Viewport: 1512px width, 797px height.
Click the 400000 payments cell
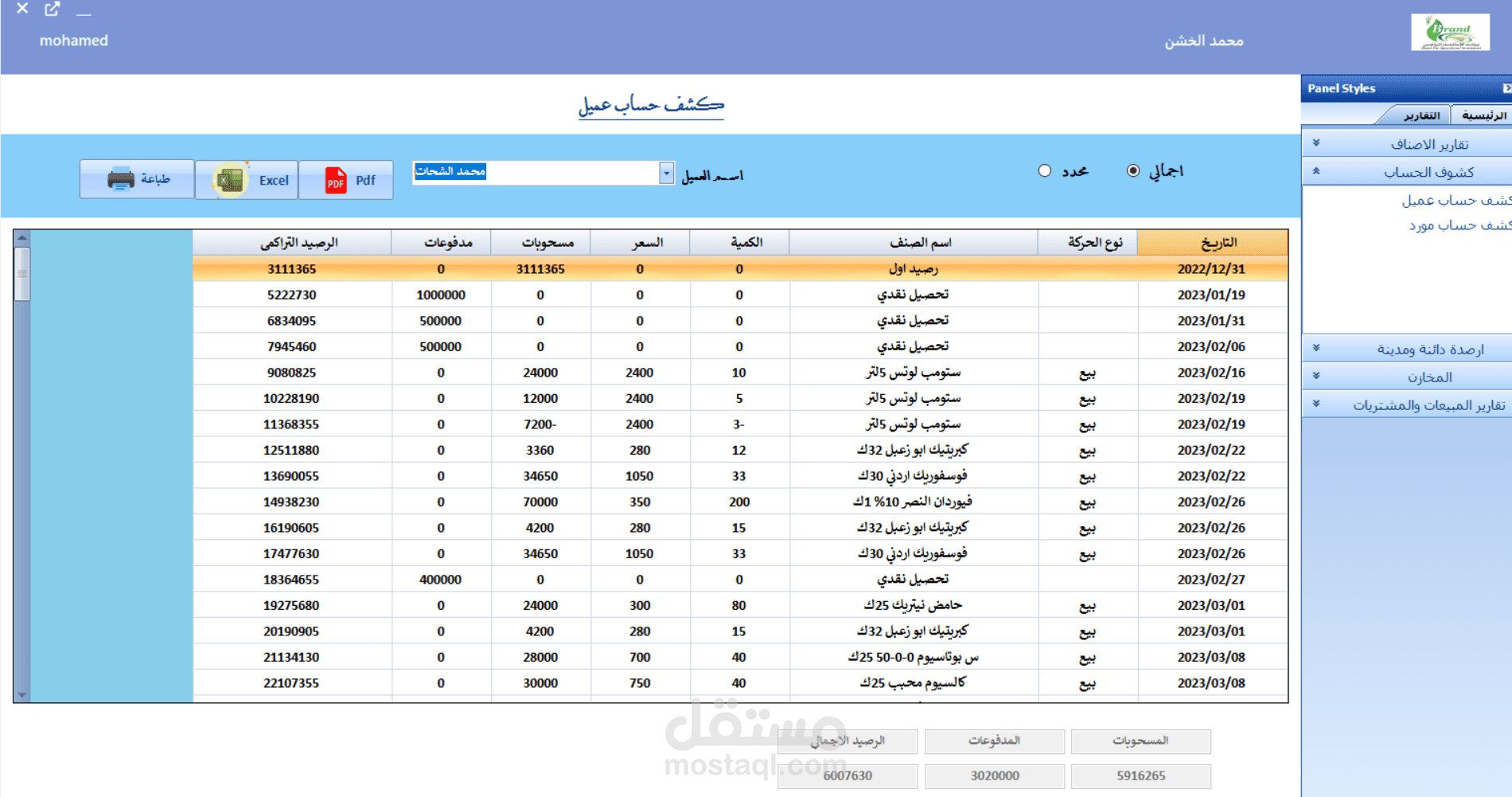point(441,580)
